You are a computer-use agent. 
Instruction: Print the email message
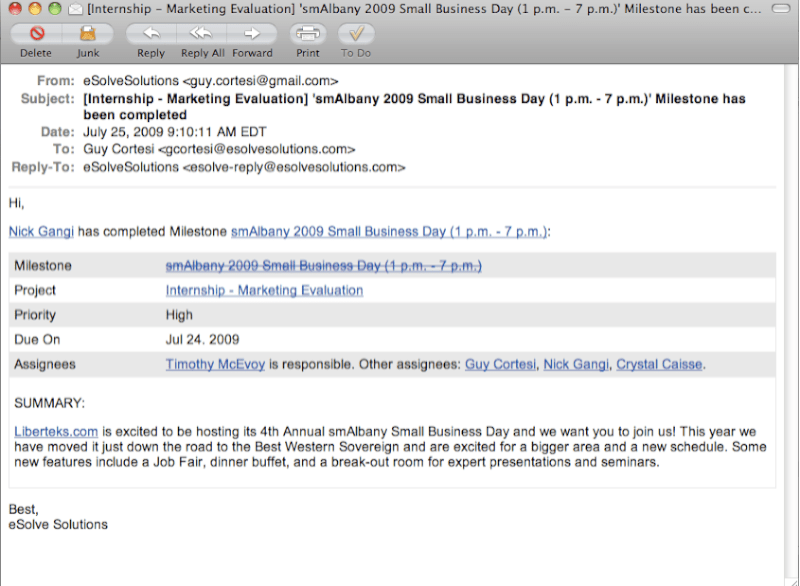click(x=308, y=34)
